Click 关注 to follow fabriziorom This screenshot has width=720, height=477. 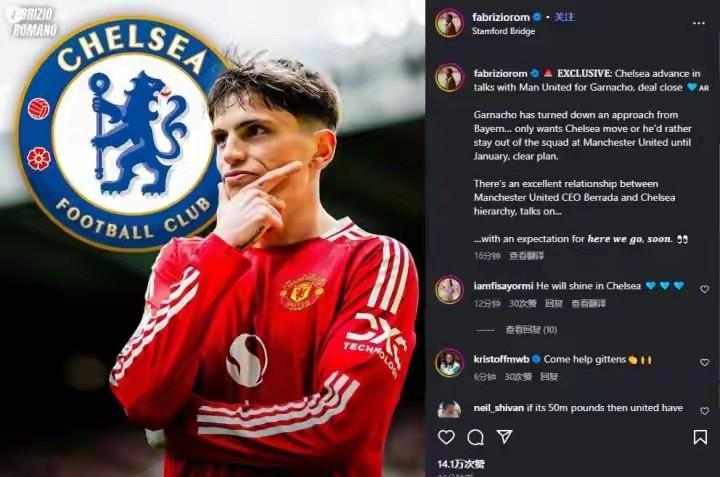coord(565,17)
